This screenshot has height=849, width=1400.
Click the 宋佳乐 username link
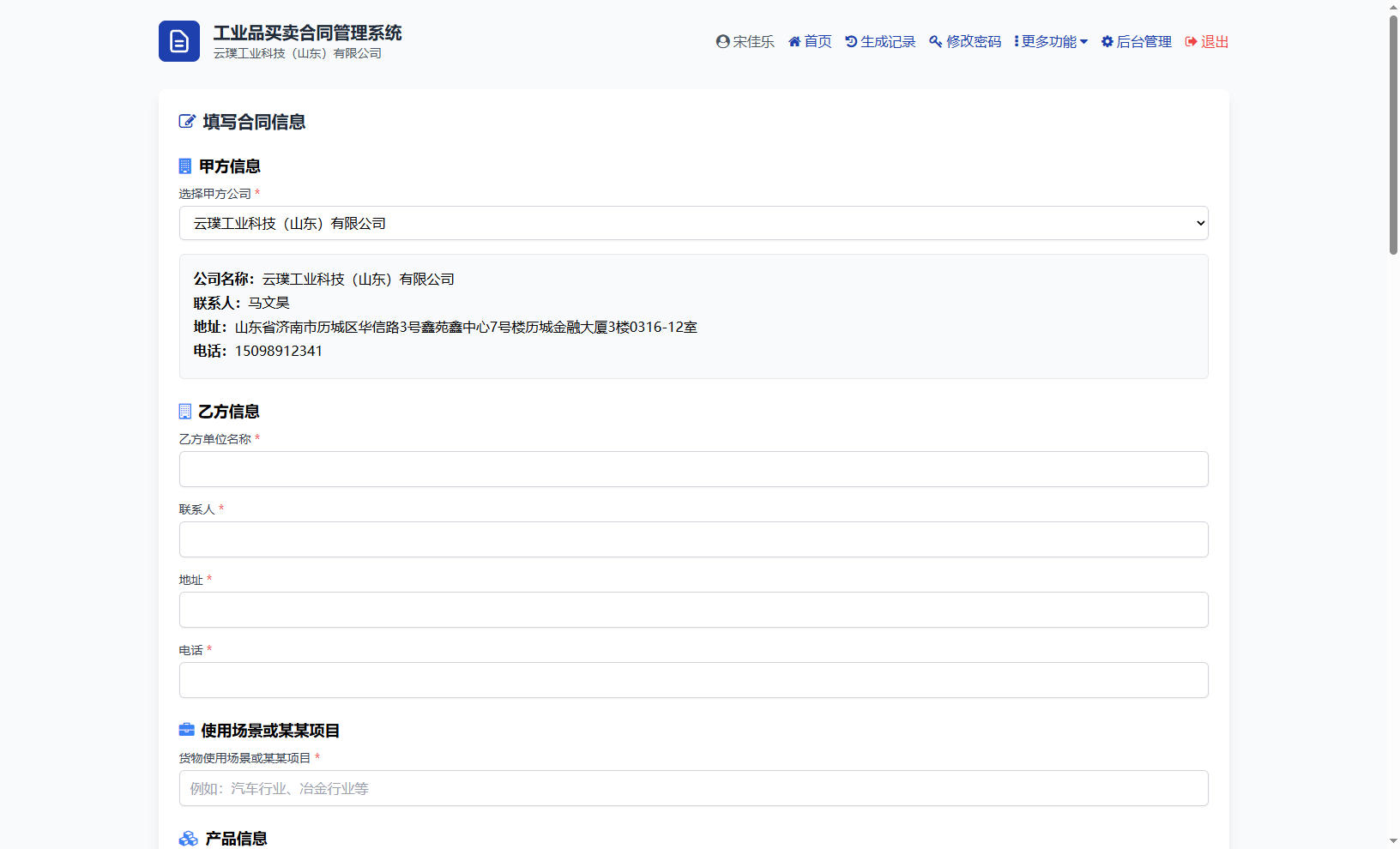753,41
